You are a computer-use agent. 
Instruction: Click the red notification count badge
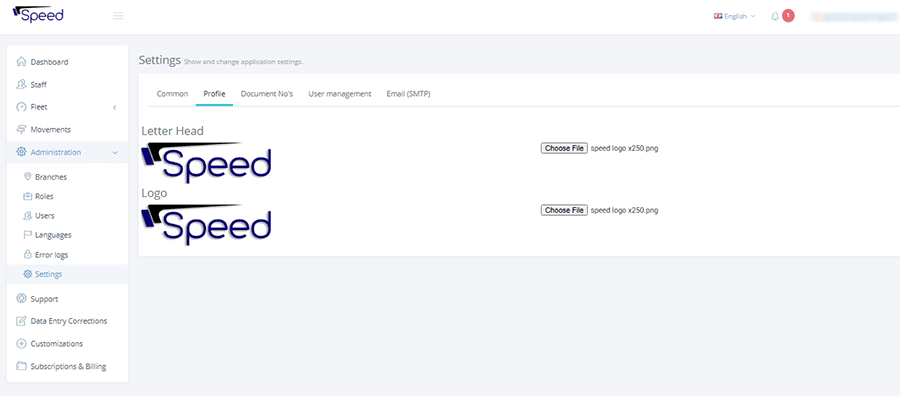(x=788, y=15)
